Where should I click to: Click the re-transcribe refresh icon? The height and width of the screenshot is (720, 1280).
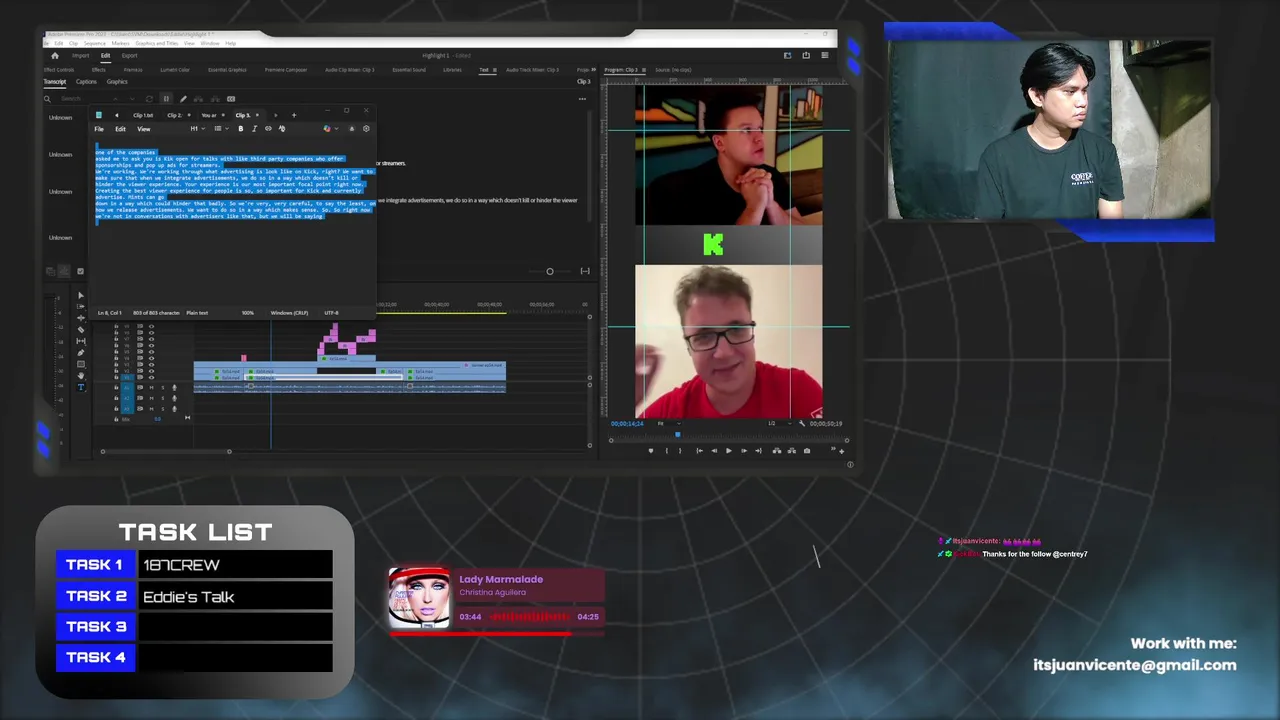click(x=149, y=99)
